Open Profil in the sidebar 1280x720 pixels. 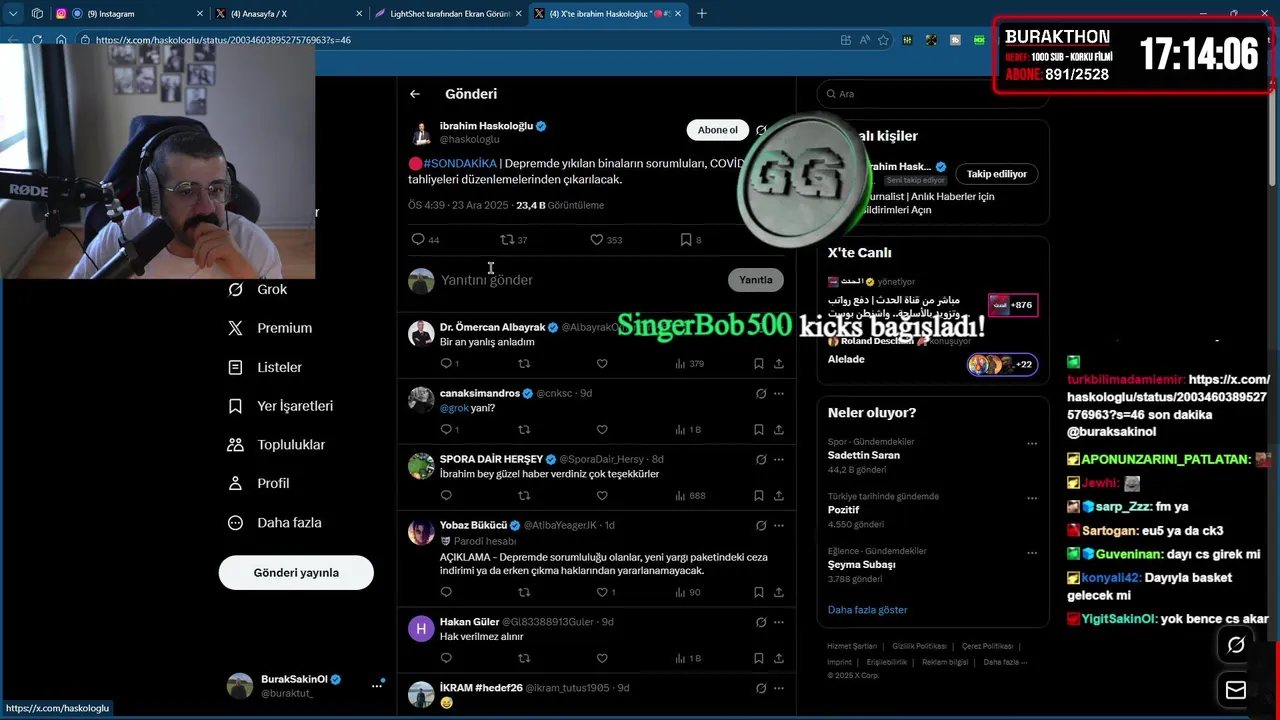point(259,483)
